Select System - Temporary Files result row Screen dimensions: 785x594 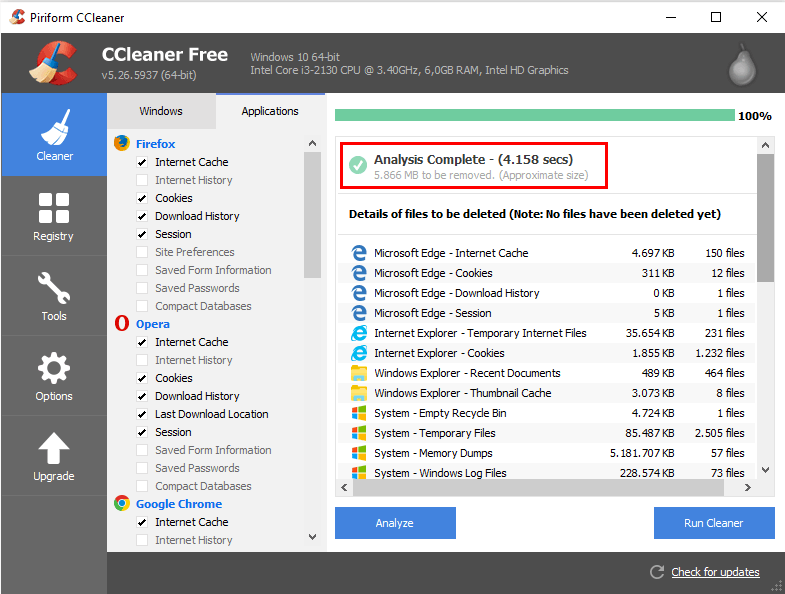tap(547, 433)
